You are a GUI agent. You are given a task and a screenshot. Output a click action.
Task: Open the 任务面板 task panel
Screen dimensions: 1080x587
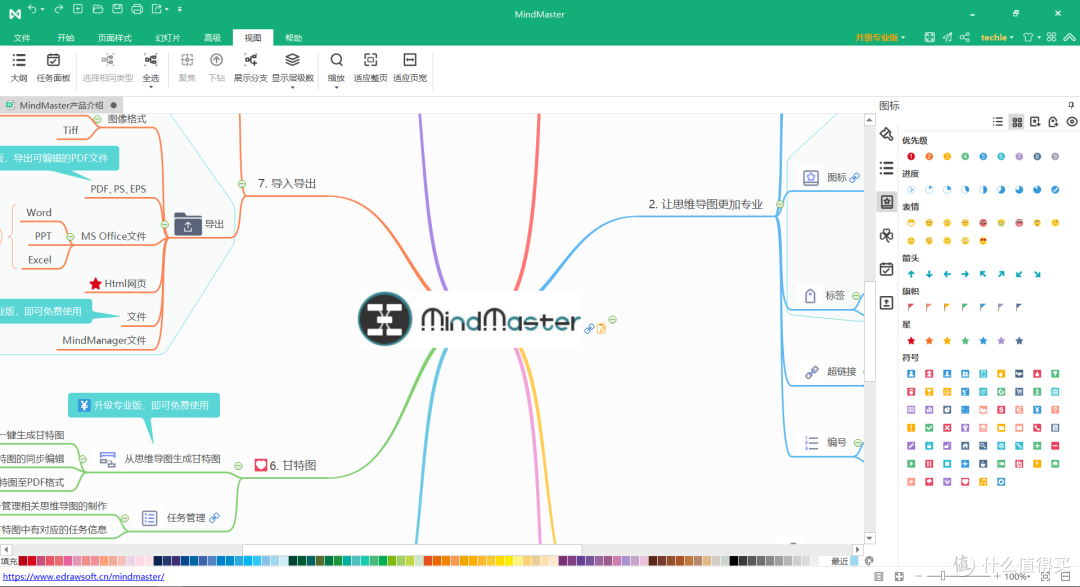coord(53,68)
